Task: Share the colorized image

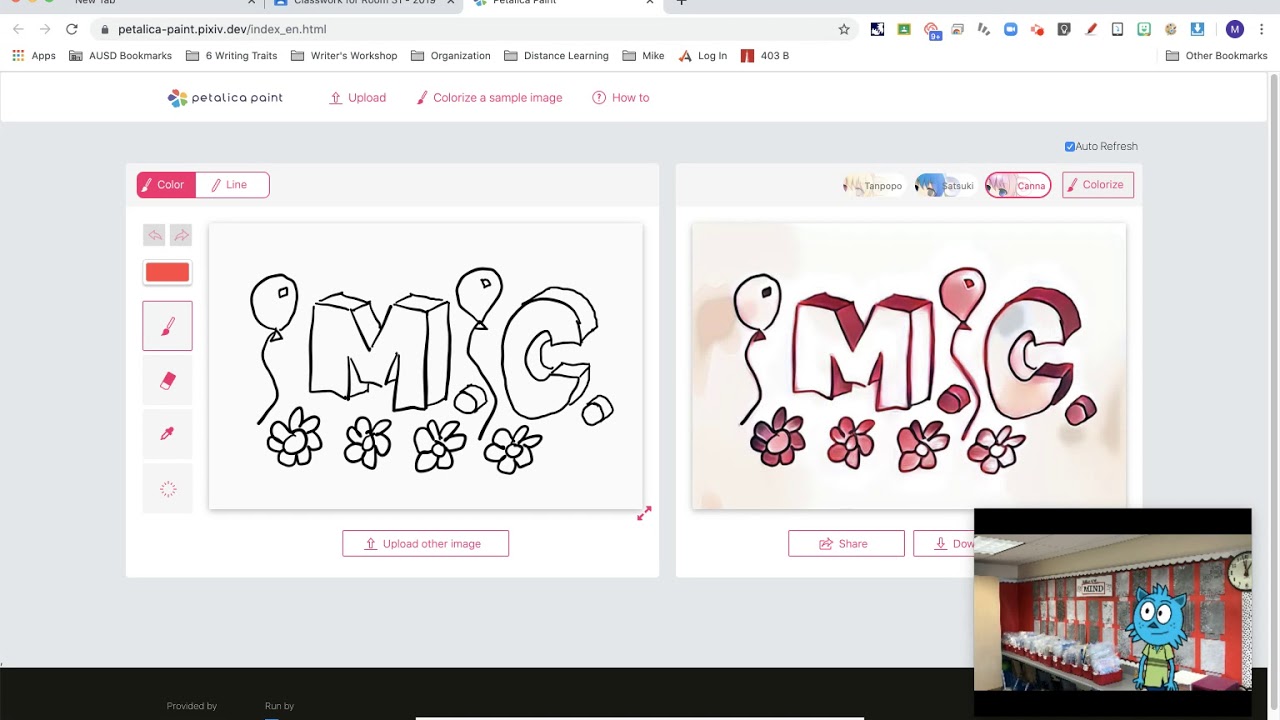Action: (846, 544)
